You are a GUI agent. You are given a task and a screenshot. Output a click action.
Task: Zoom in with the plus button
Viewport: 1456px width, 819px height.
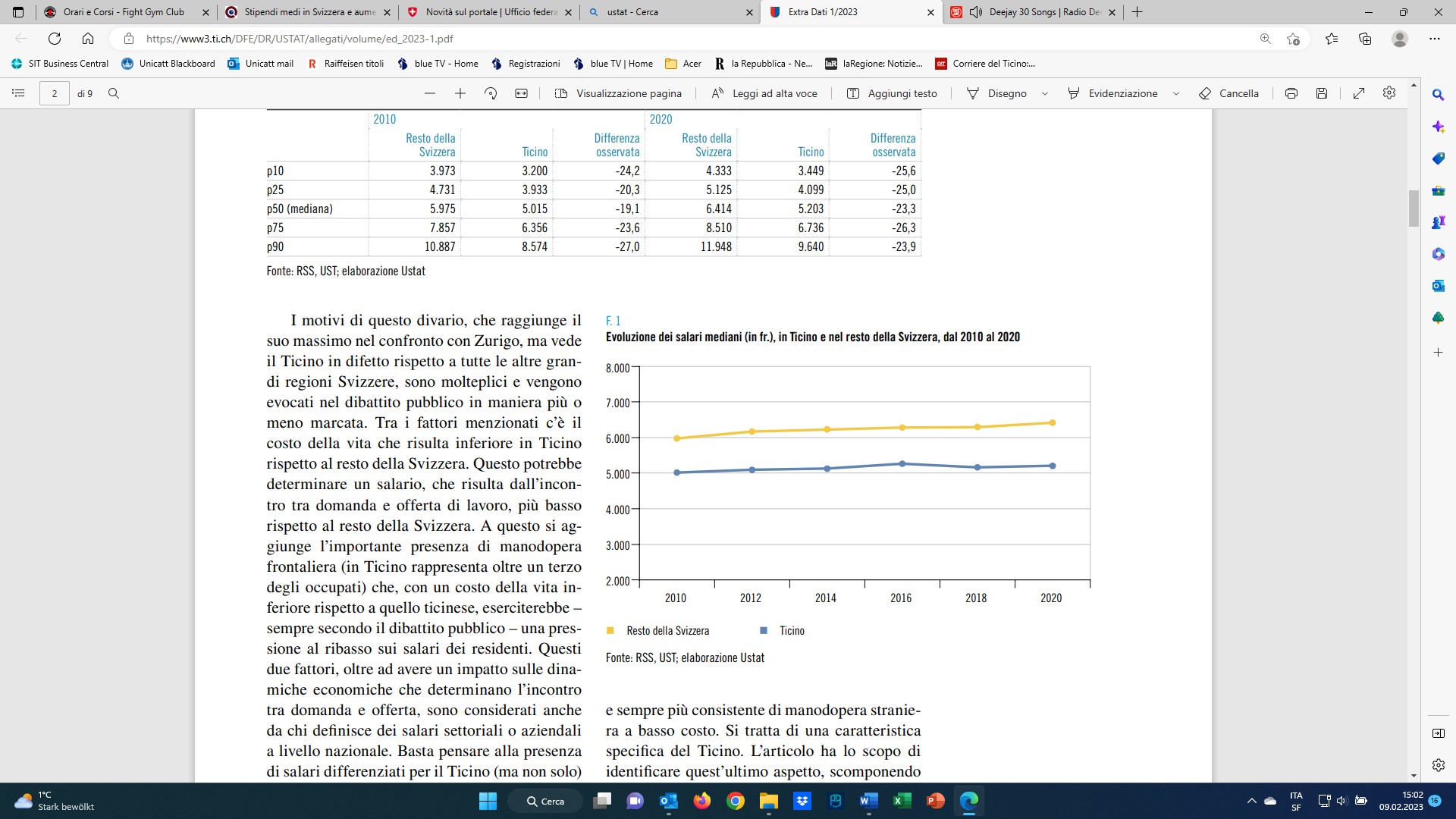click(460, 93)
